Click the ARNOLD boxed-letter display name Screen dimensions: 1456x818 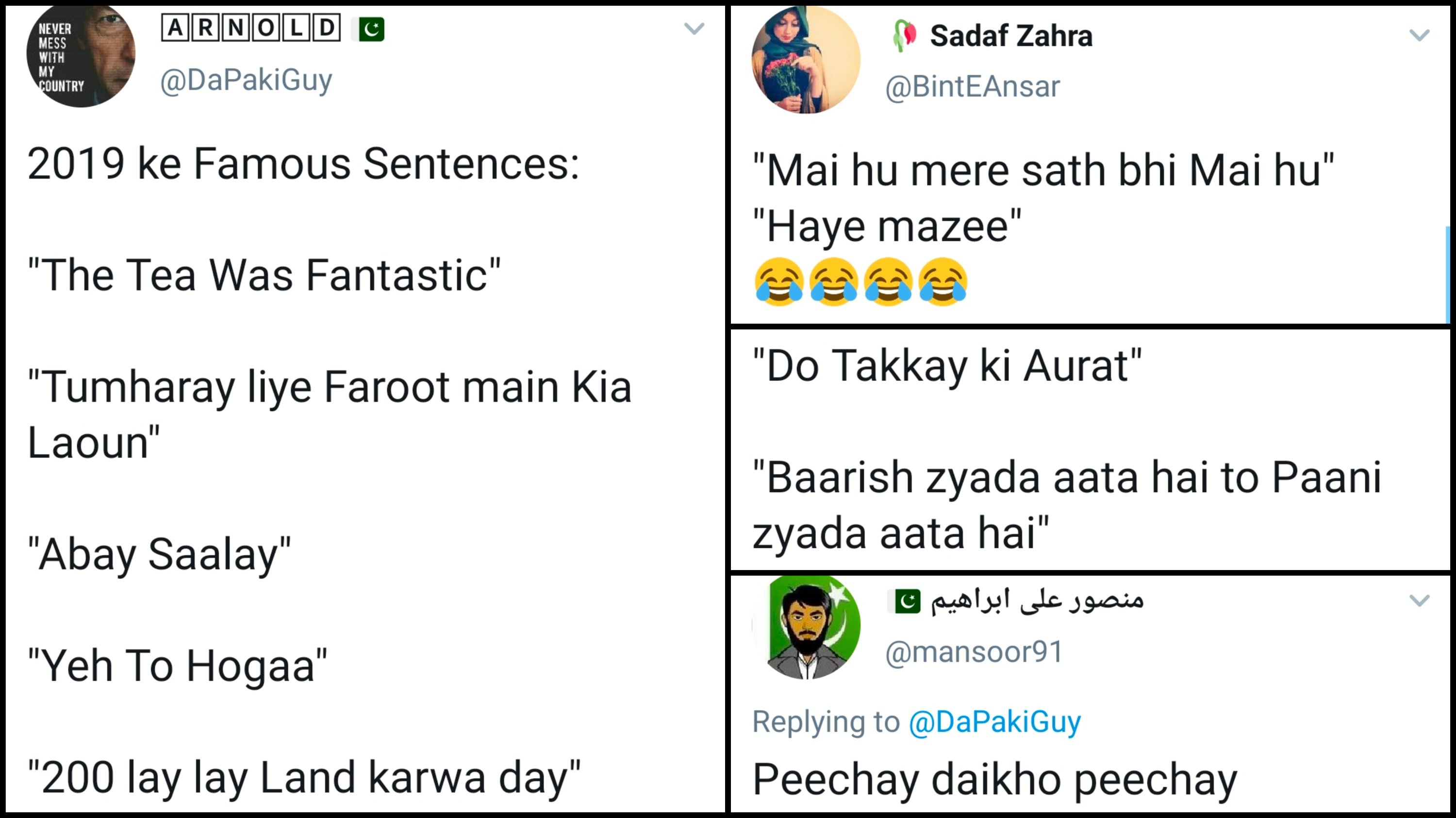[251, 28]
